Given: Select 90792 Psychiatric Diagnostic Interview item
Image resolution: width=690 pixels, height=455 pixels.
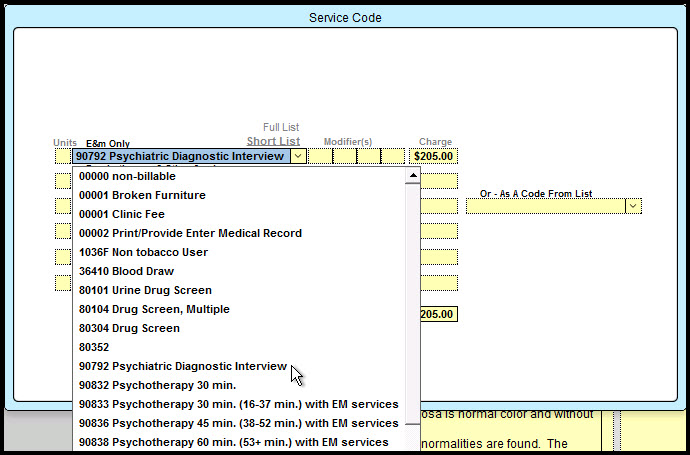Looking at the screenshot, I should pyautogui.click(x=182, y=366).
